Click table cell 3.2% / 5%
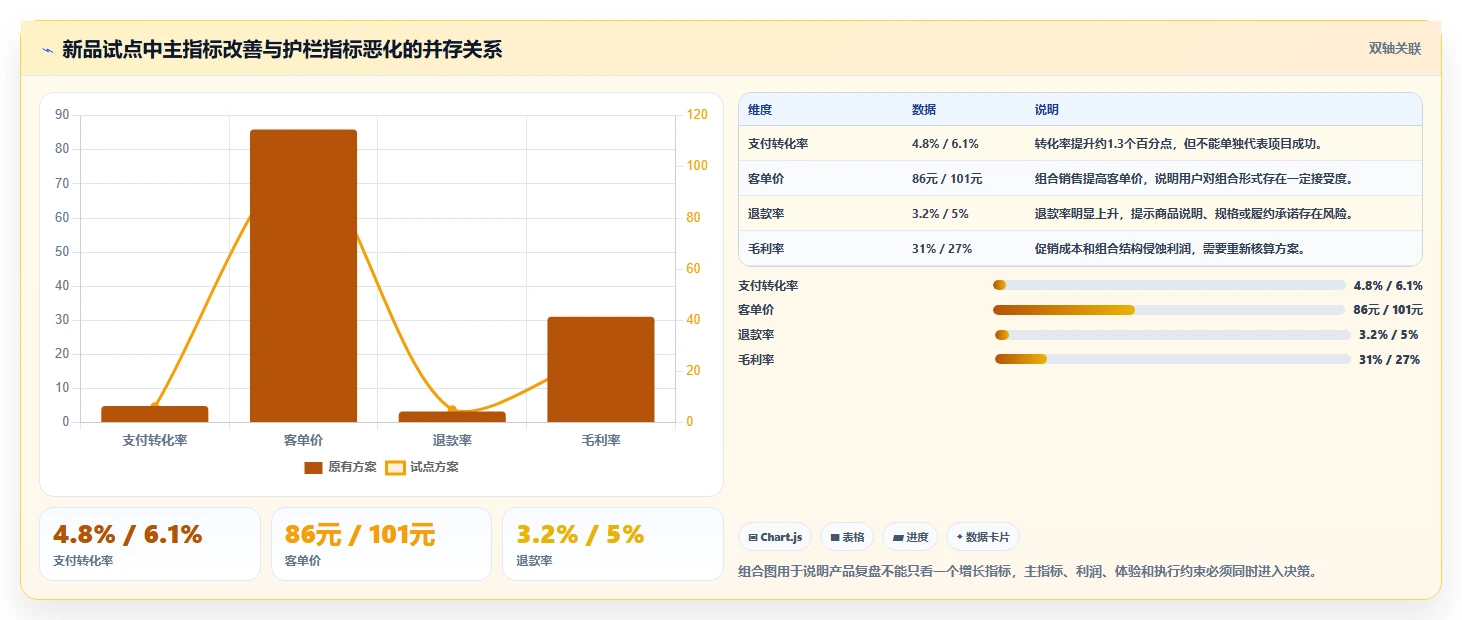1462x620 pixels. 940,214
